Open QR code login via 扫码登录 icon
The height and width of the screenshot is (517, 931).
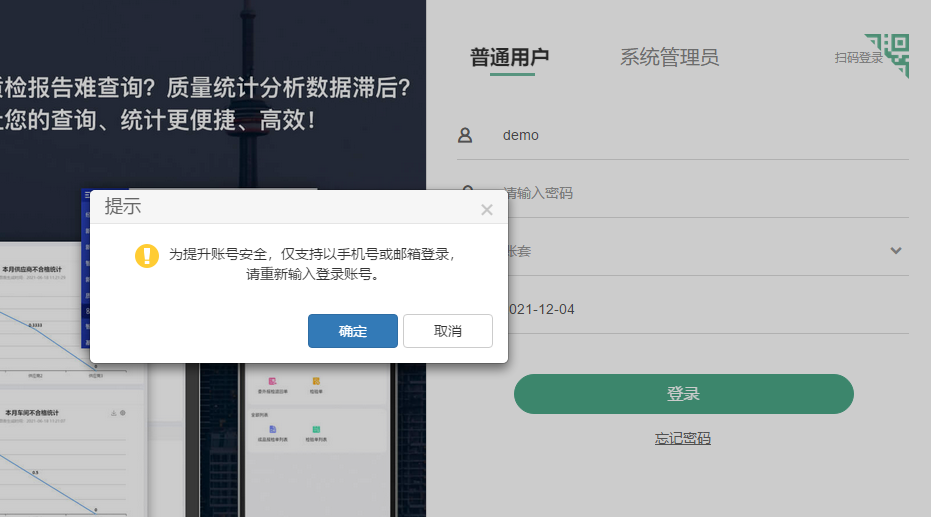click(x=889, y=55)
